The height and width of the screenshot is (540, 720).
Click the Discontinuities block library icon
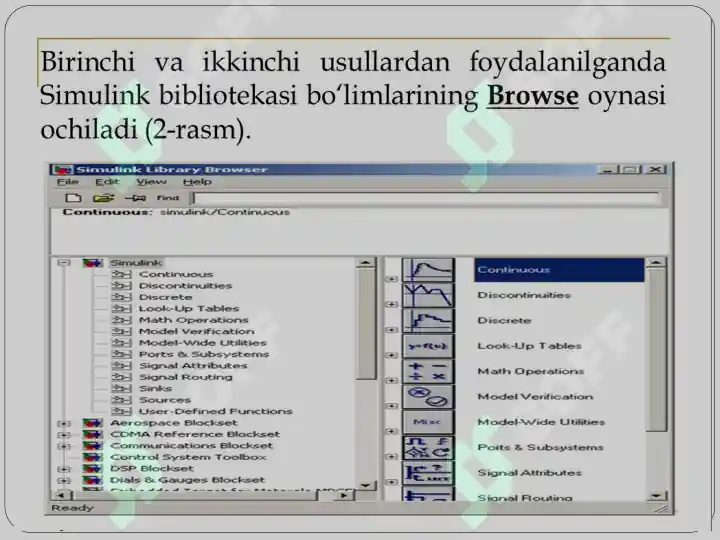[428, 295]
